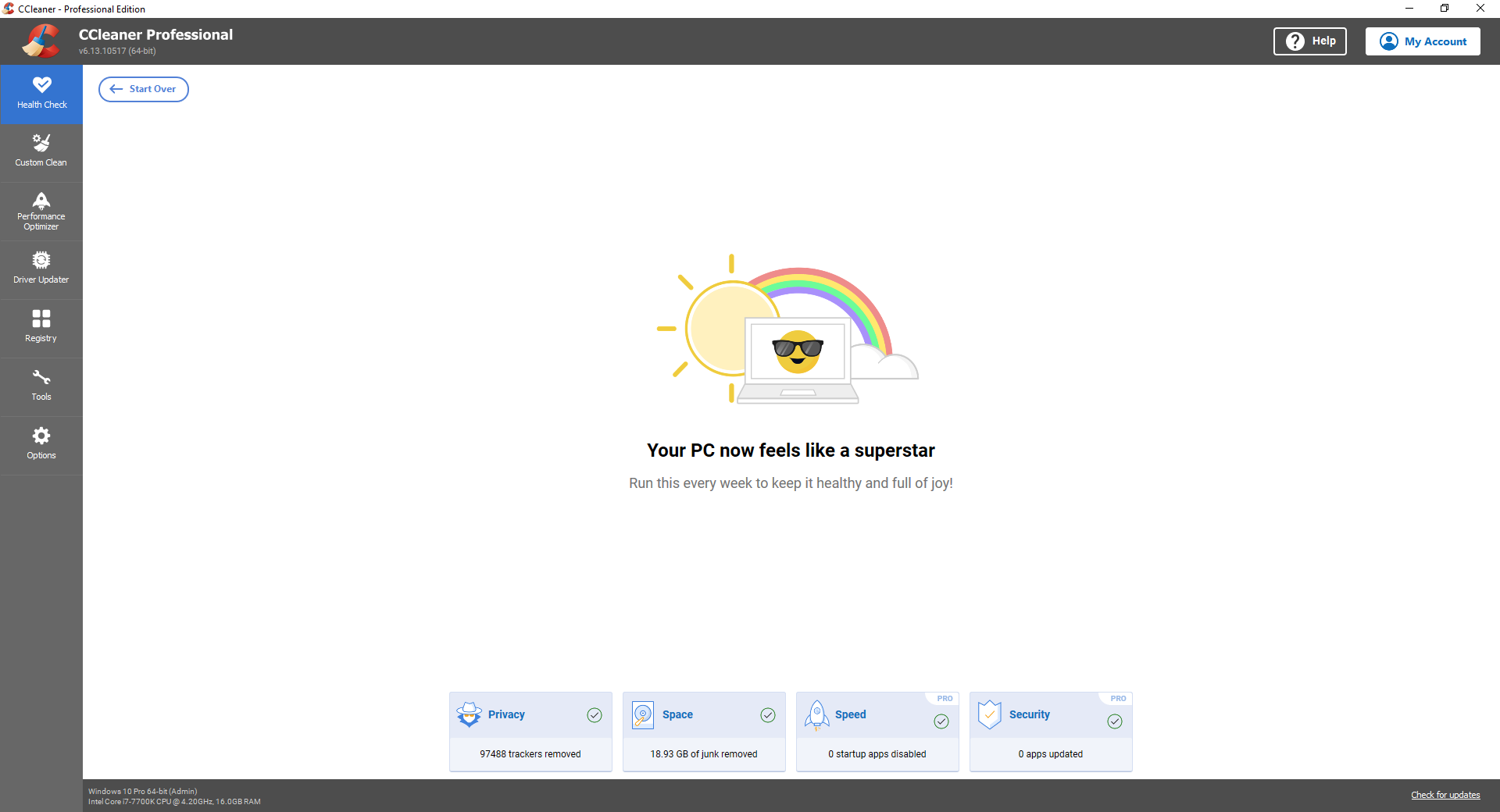Click the title bar CCleaner icon
1500x812 pixels.
(x=9, y=9)
